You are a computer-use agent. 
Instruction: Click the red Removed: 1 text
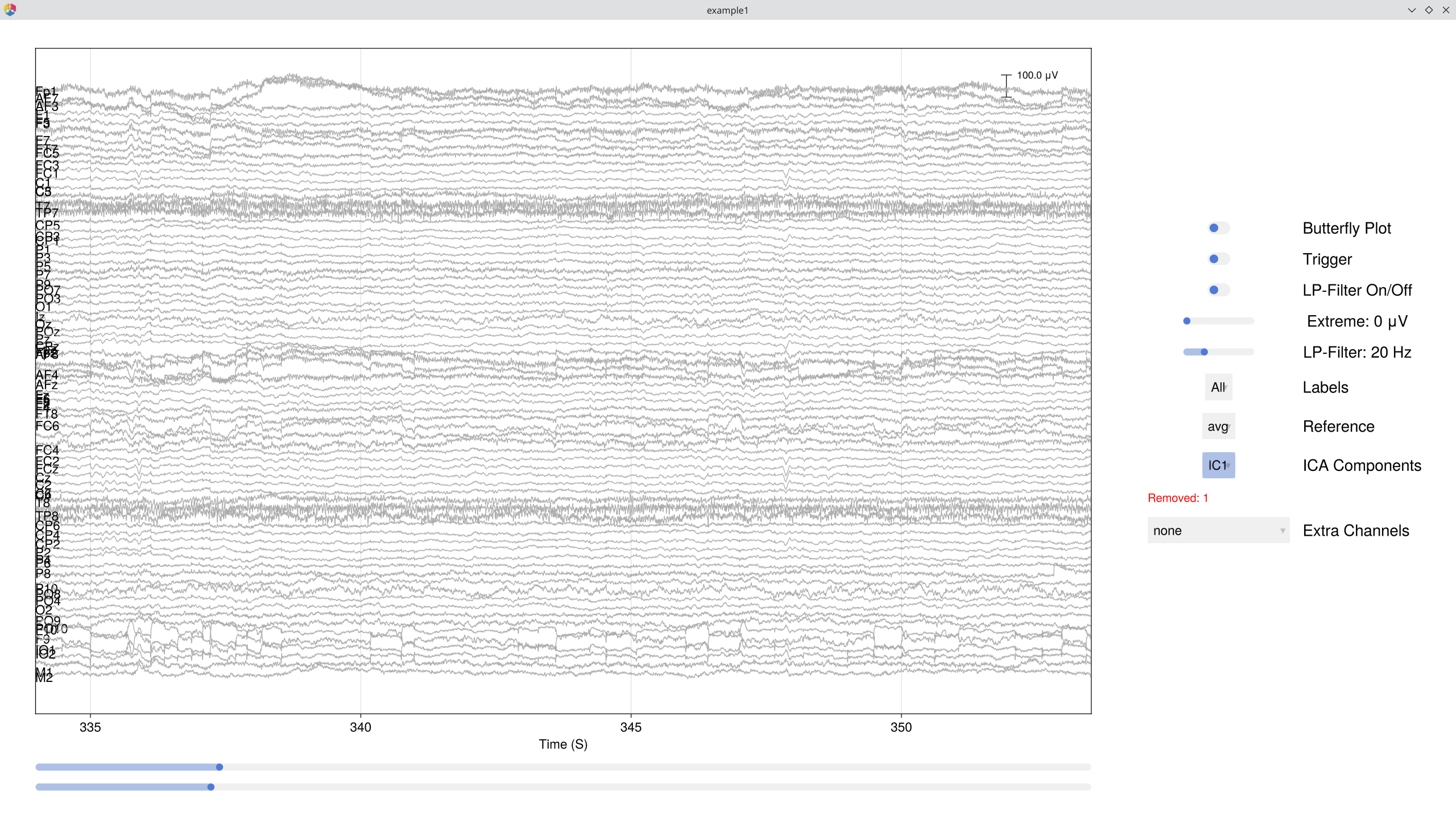[x=1177, y=498]
